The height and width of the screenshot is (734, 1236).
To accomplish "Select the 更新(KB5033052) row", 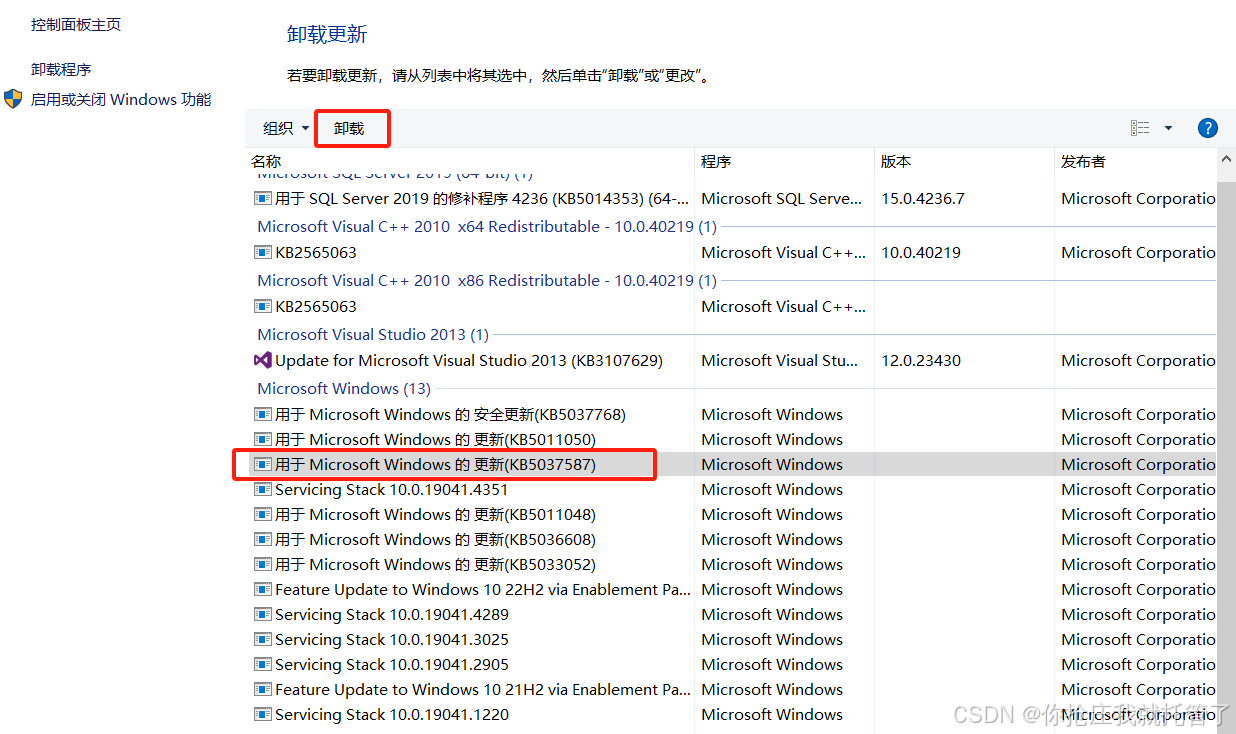I will pos(732,564).
